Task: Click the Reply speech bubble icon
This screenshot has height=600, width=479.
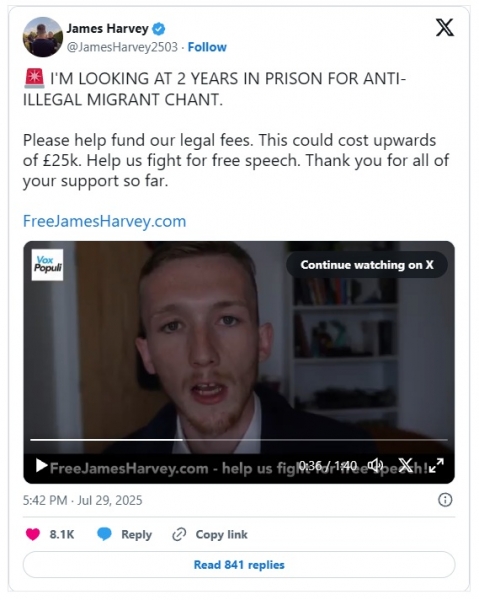Action: tap(104, 534)
